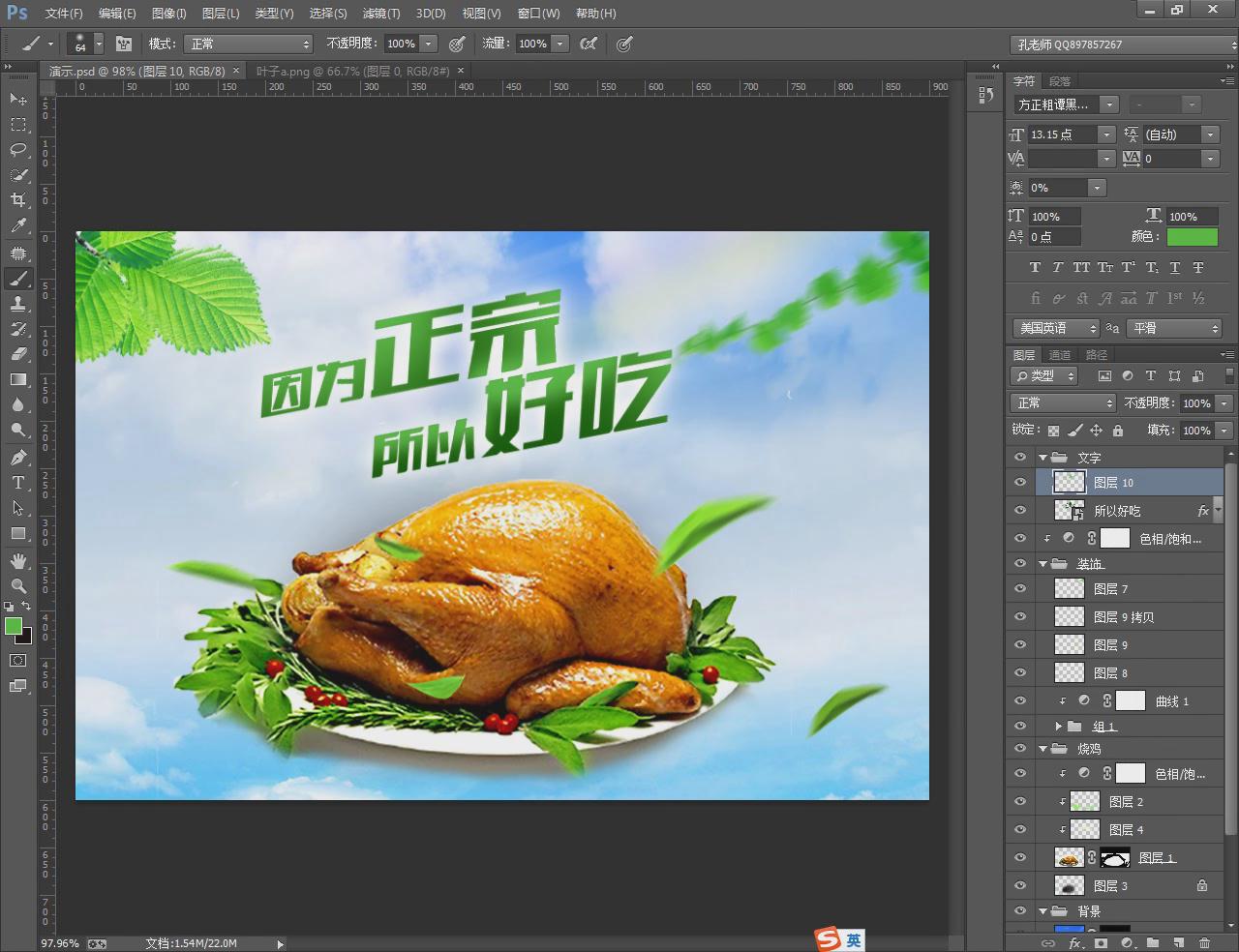The height and width of the screenshot is (952, 1239).
Task: Select the Spot Healing Brush tool
Action: pos(18,253)
